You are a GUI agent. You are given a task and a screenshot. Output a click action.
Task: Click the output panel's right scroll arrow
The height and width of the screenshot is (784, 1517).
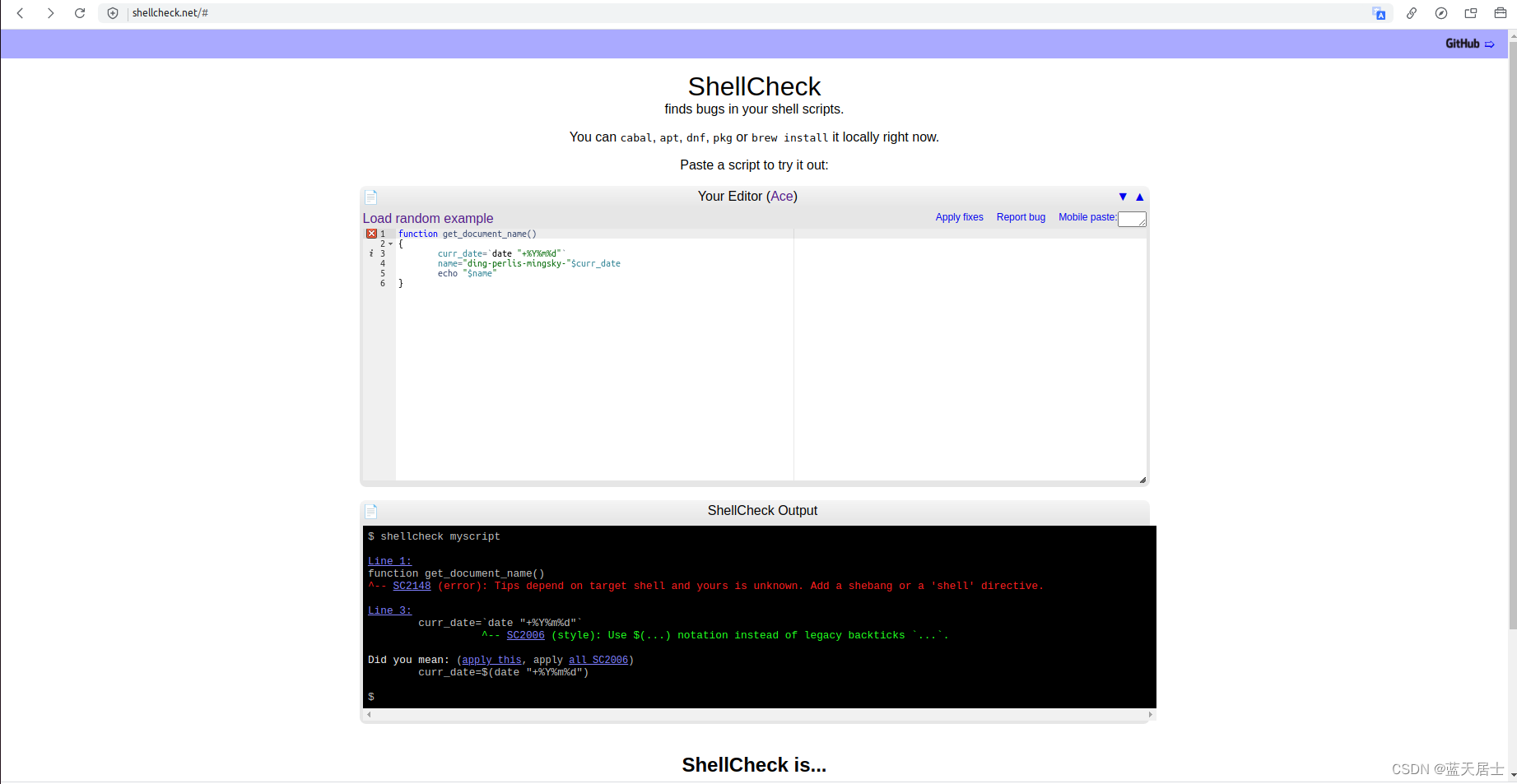click(x=1149, y=715)
